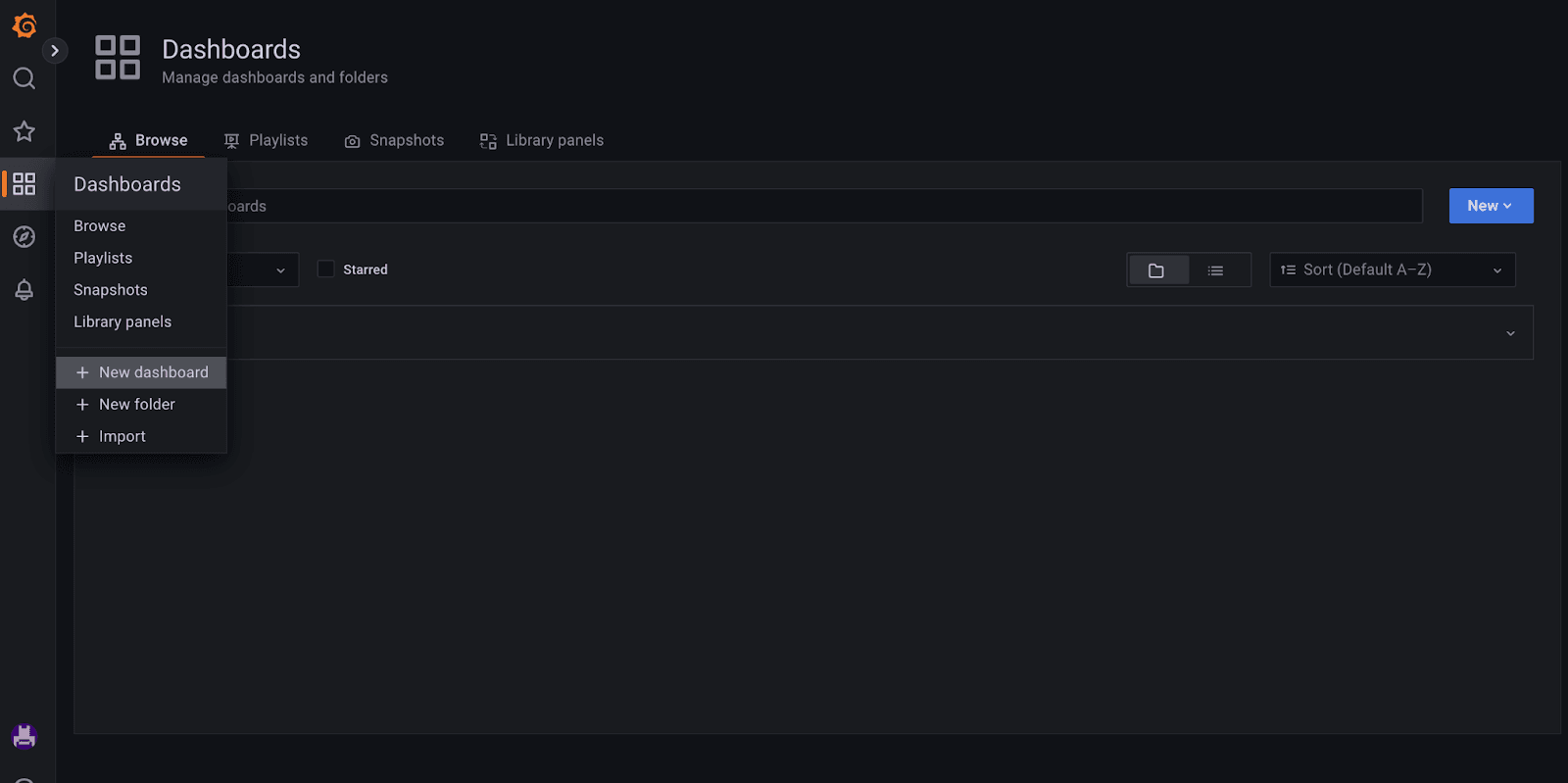The height and width of the screenshot is (783, 1568).
Task: Switch to the Snapshots tab
Action: pyautogui.click(x=394, y=140)
